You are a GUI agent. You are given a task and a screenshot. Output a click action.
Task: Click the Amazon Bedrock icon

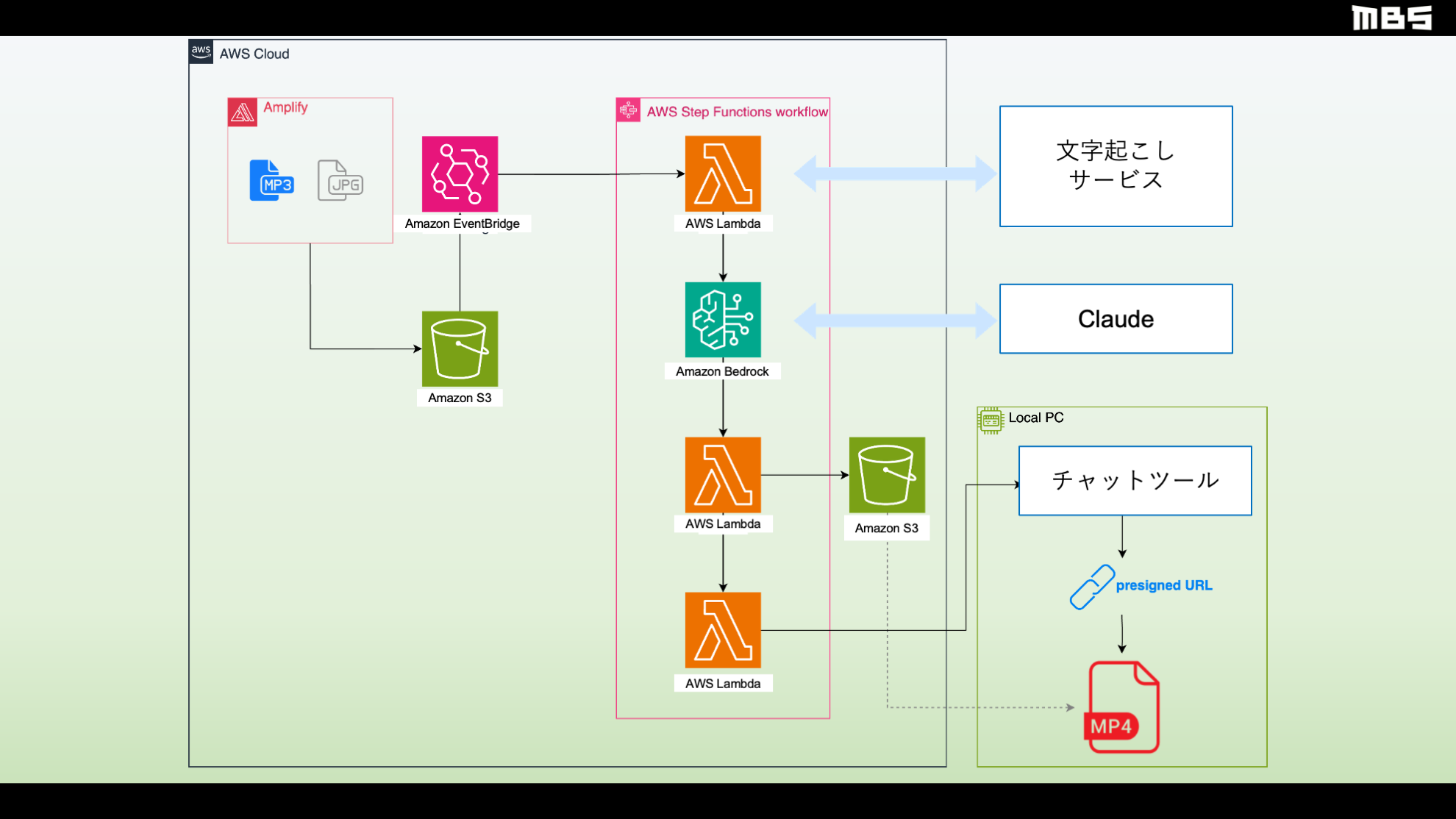723,320
